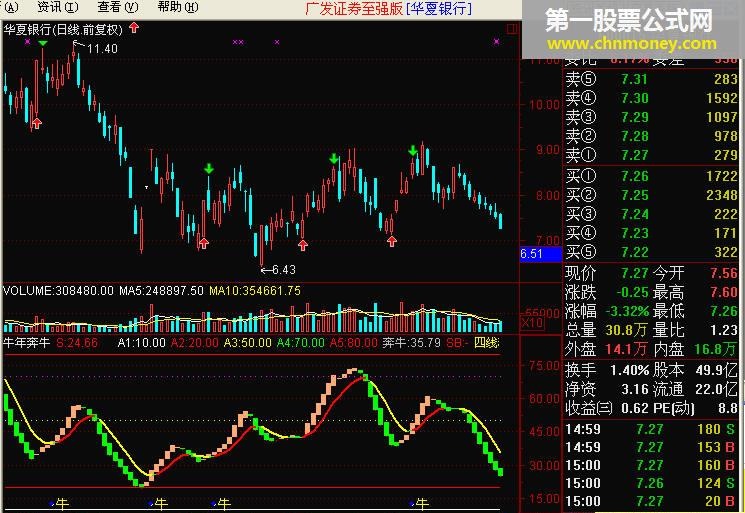Click the first green sell arrow near 8.50
Viewport: 745px width, 513px height.
209,169
